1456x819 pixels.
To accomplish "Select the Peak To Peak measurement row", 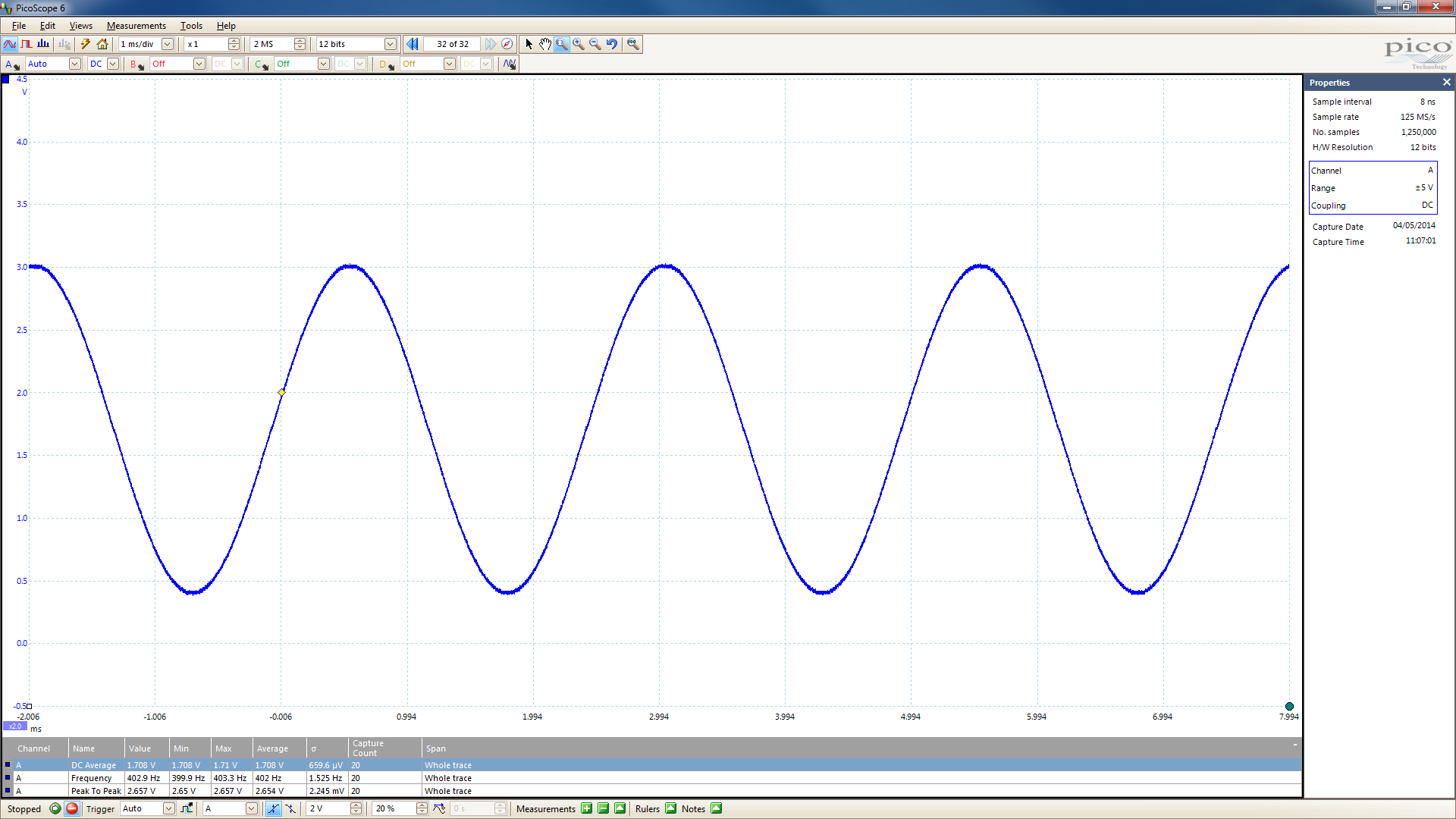I will (x=652, y=791).
